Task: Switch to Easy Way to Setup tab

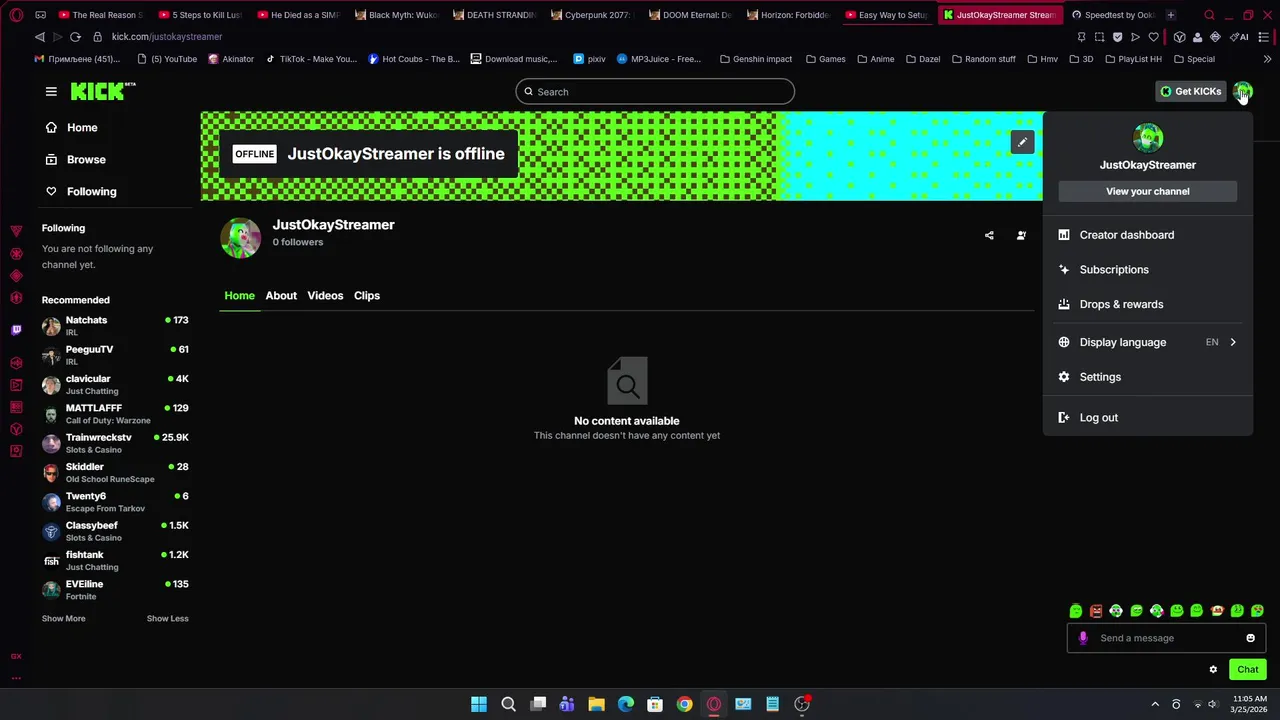Action: 888,15
